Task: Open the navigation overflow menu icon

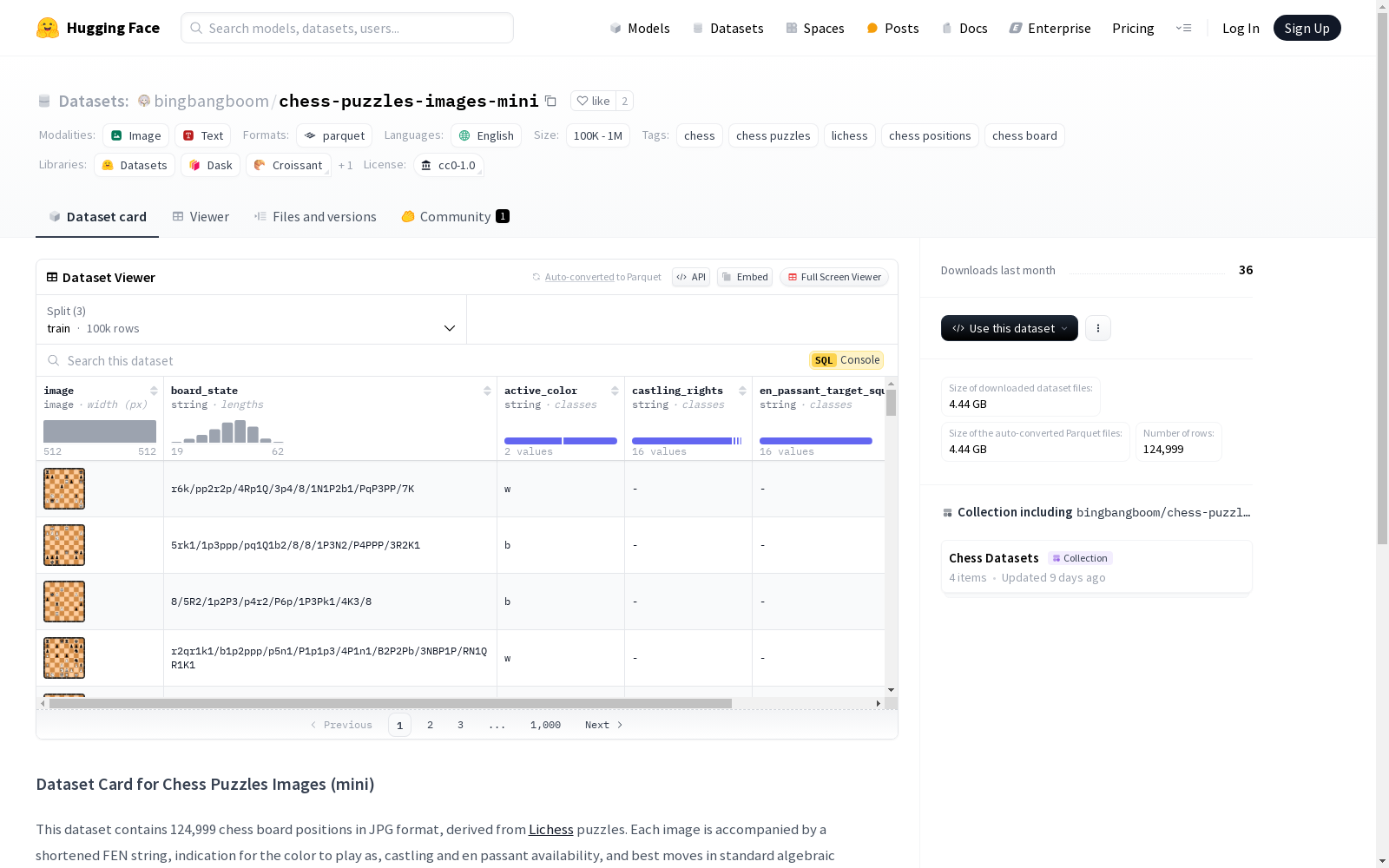Action: pos(1183,28)
